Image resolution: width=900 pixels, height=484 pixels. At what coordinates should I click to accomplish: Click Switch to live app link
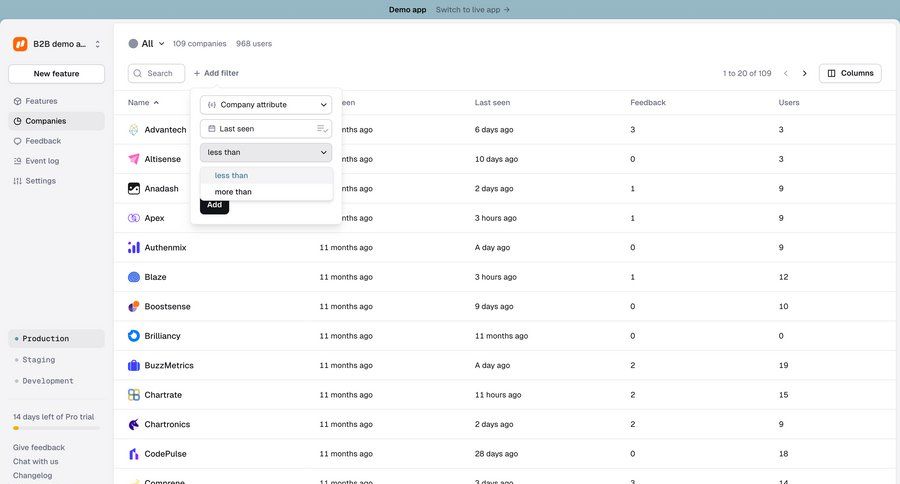coord(472,10)
